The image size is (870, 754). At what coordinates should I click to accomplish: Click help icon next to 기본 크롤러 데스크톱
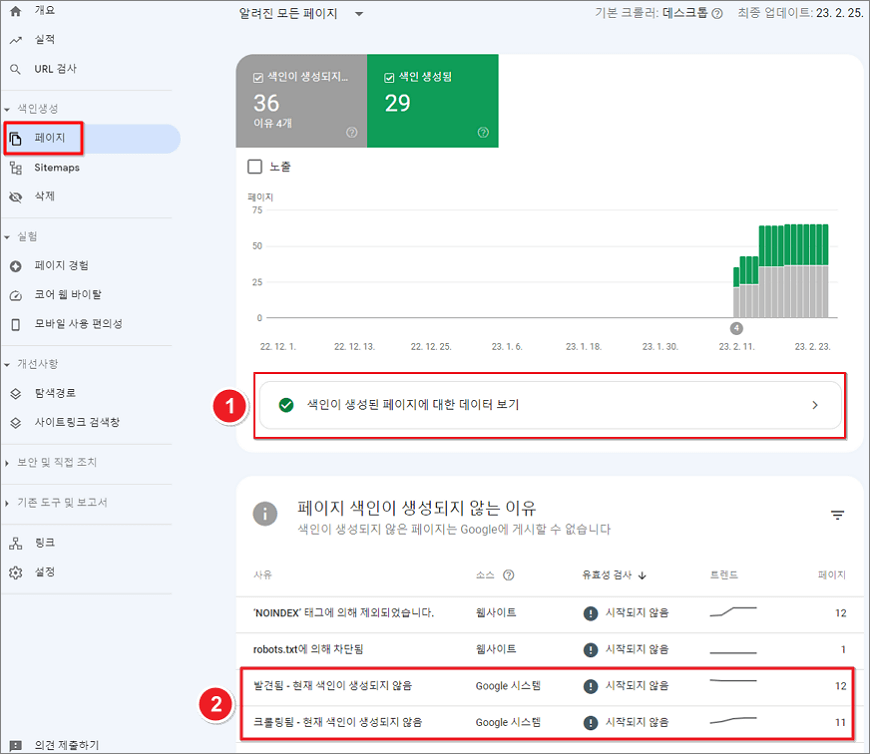click(717, 13)
